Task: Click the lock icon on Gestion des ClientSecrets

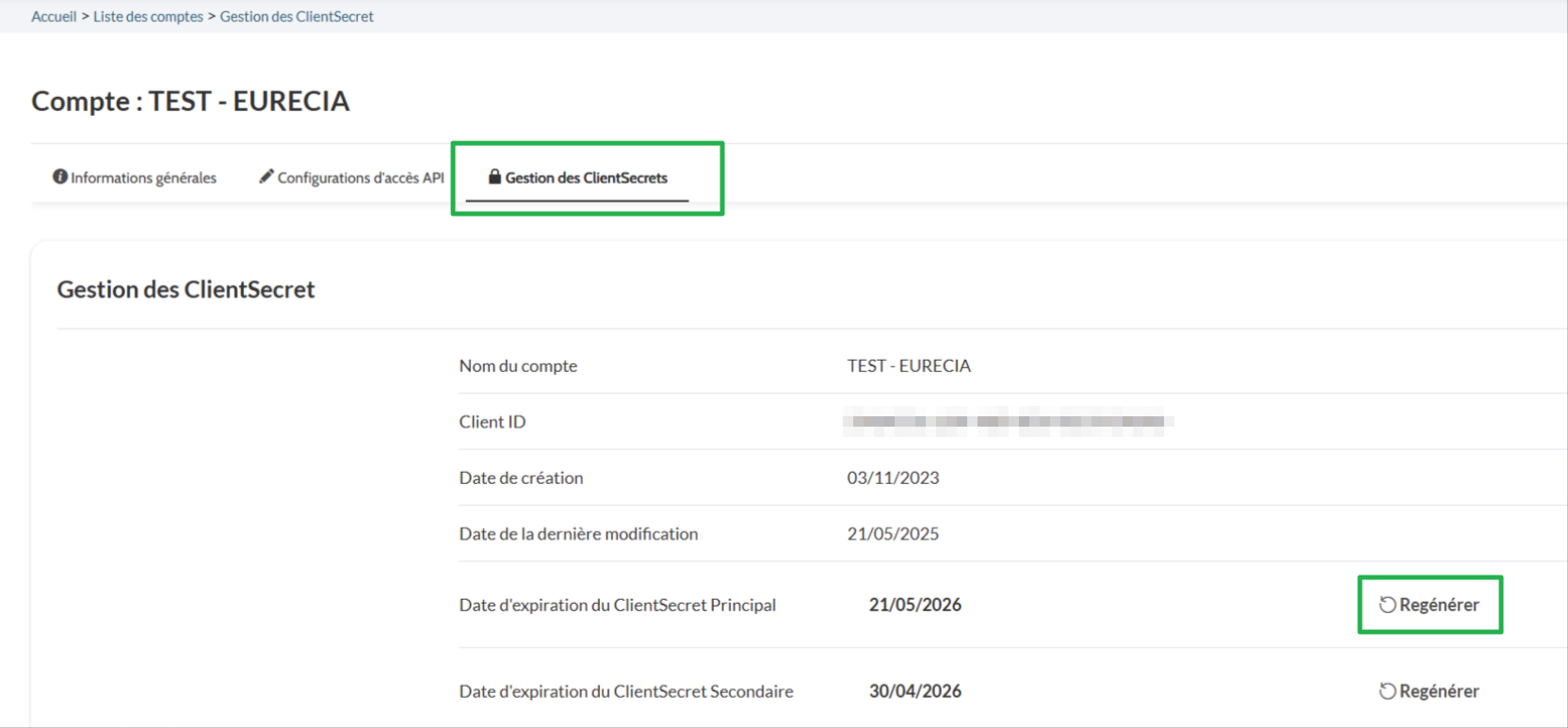Action: [x=494, y=176]
